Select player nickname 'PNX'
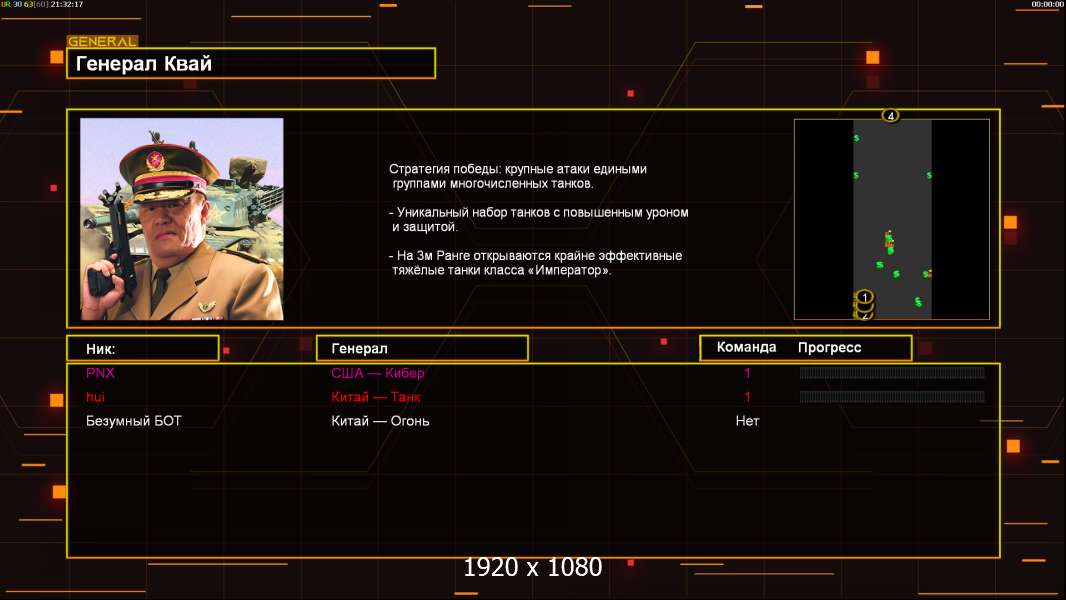This screenshot has width=1066, height=600. (x=100, y=372)
